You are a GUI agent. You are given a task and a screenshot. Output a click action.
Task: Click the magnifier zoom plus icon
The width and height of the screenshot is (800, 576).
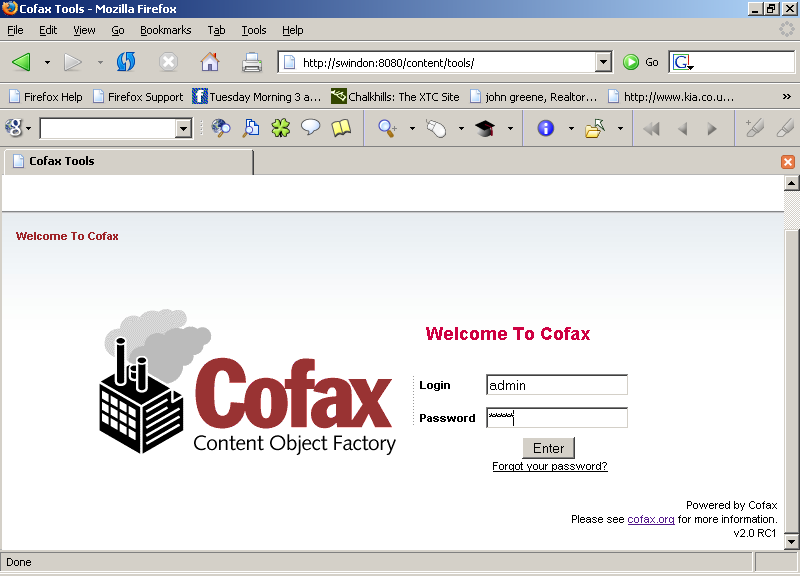click(387, 128)
